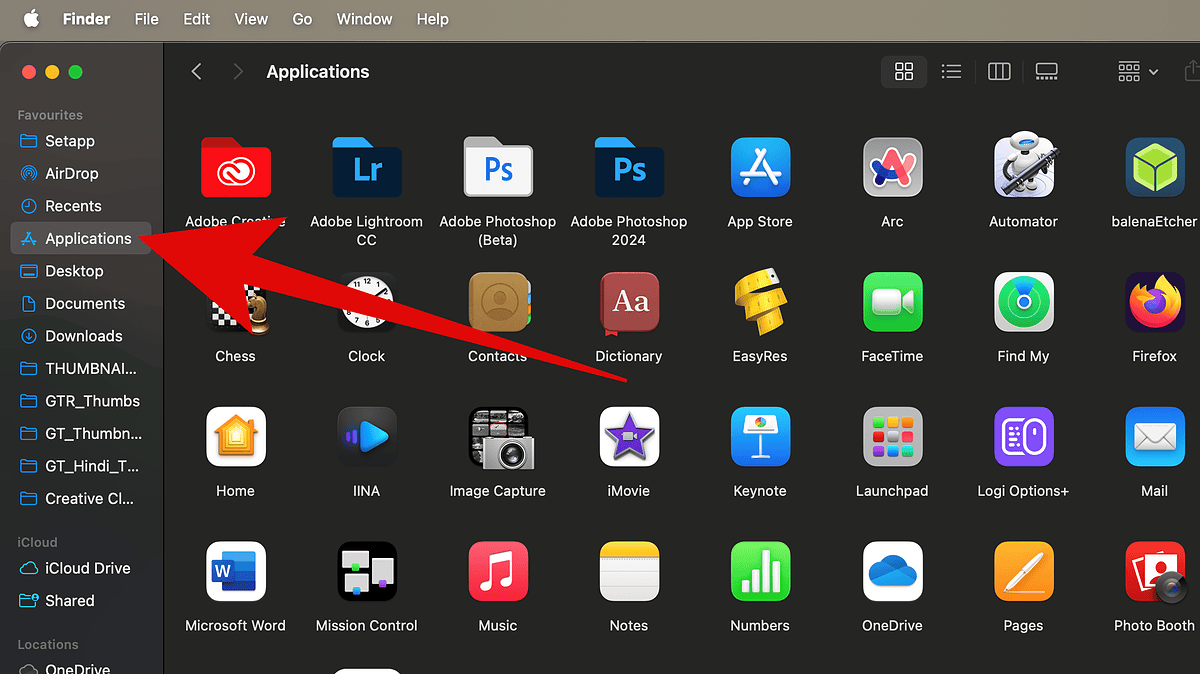Select Downloads in the sidebar
The width and height of the screenshot is (1200, 674).
(84, 336)
